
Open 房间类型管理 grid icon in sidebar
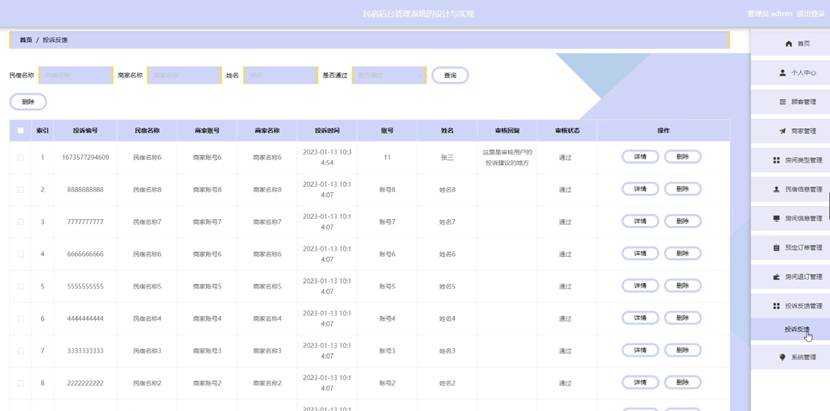point(777,160)
